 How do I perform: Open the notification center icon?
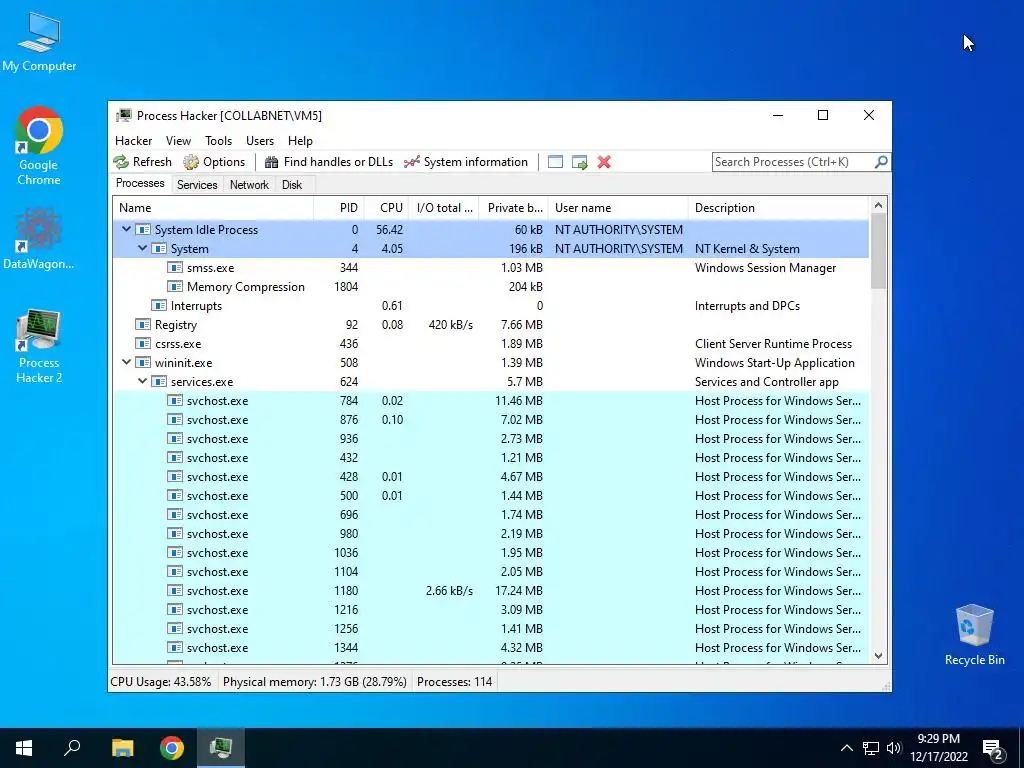pyautogui.click(x=993, y=748)
